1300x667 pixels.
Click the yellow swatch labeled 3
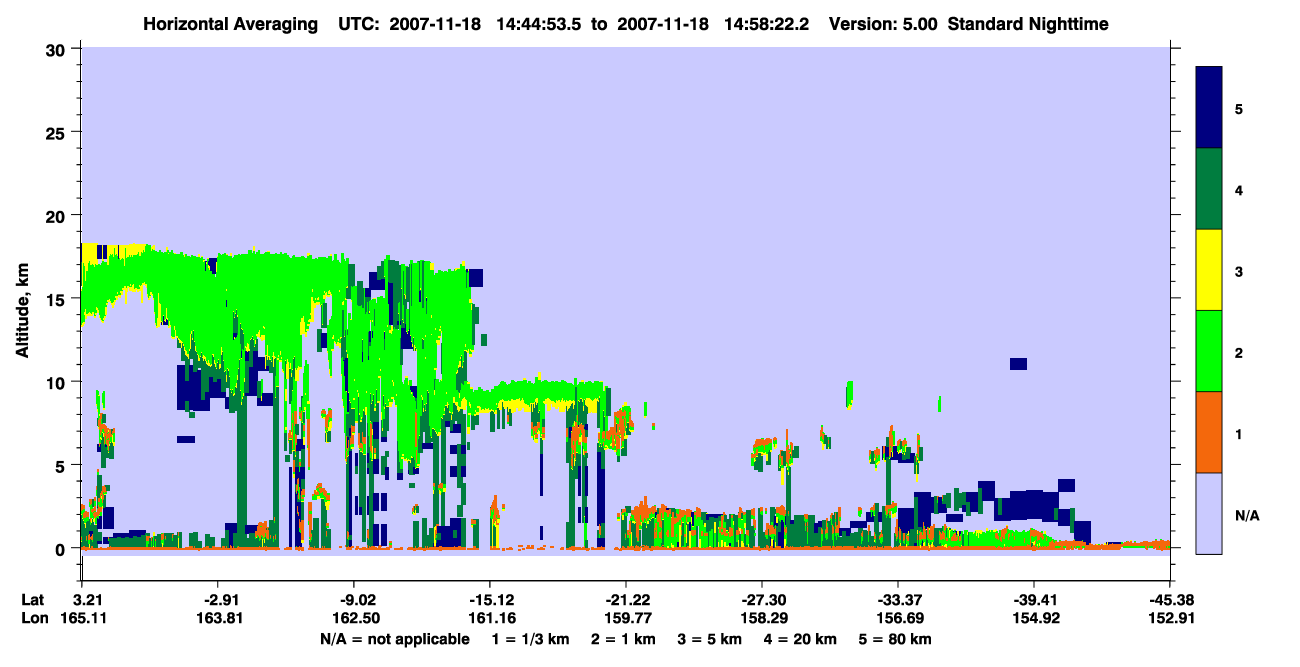pyautogui.click(x=1209, y=270)
